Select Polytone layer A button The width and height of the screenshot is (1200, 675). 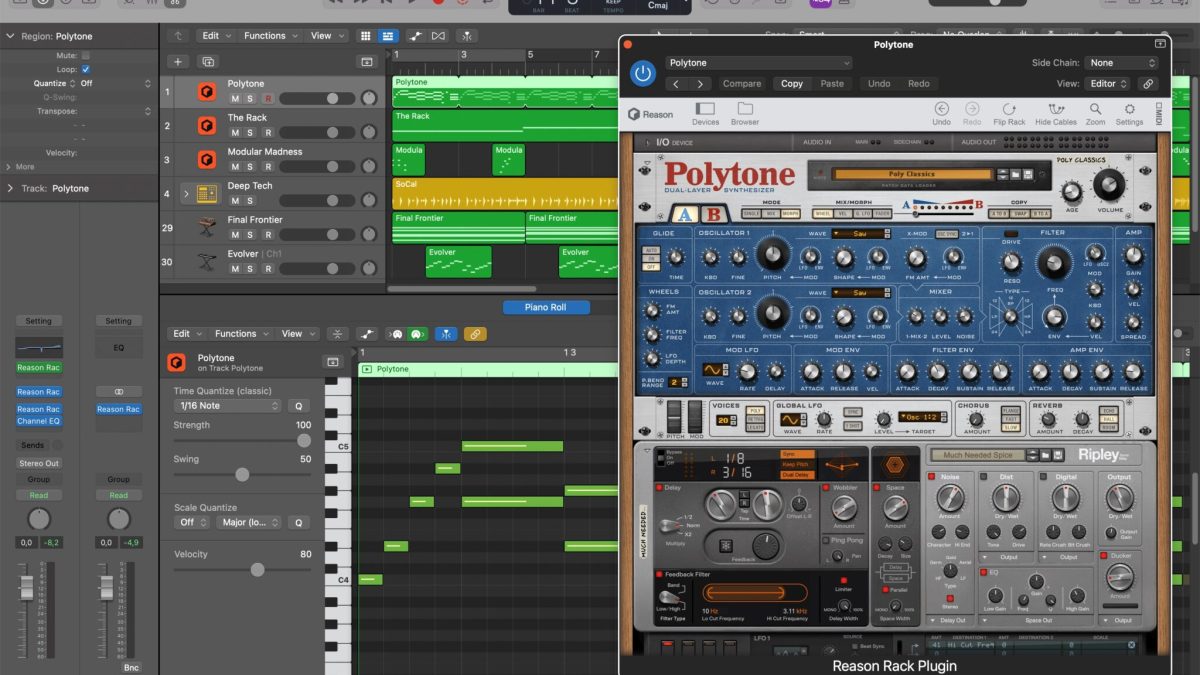686,214
